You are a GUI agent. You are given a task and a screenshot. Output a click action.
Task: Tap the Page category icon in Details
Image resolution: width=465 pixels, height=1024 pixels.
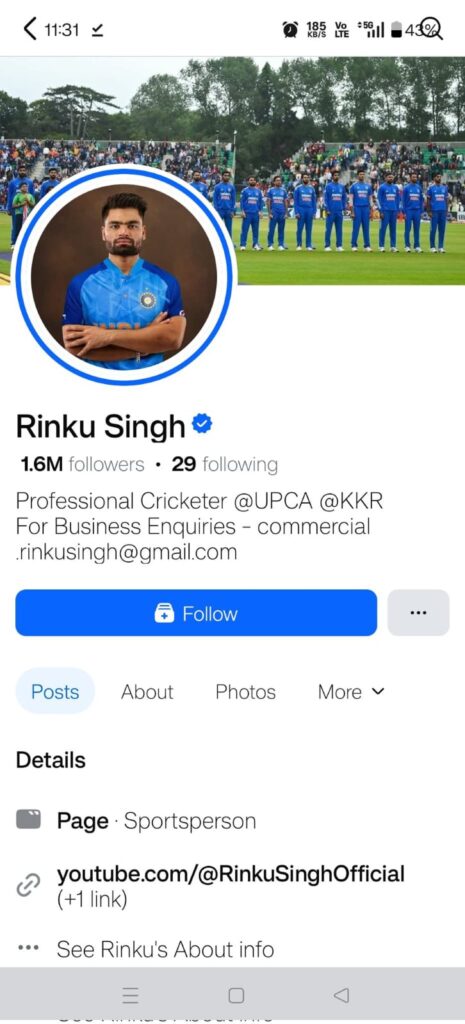click(x=28, y=819)
